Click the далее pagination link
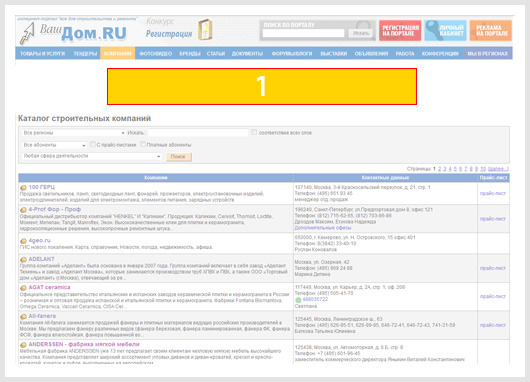Image resolution: width=530 pixels, height=382 pixels. click(x=498, y=169)
